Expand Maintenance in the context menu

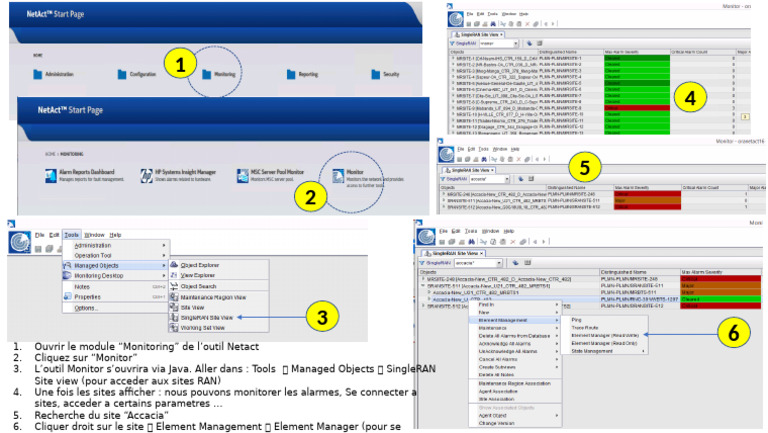[515, 328]
